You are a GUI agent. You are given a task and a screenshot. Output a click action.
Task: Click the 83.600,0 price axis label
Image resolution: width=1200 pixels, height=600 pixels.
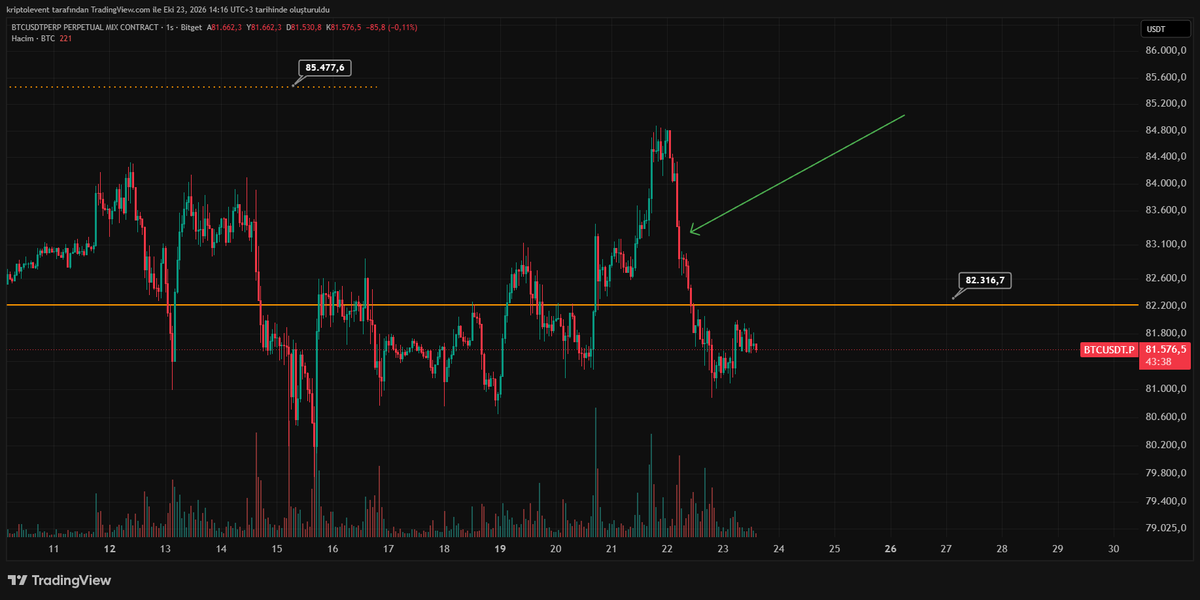1166,210
